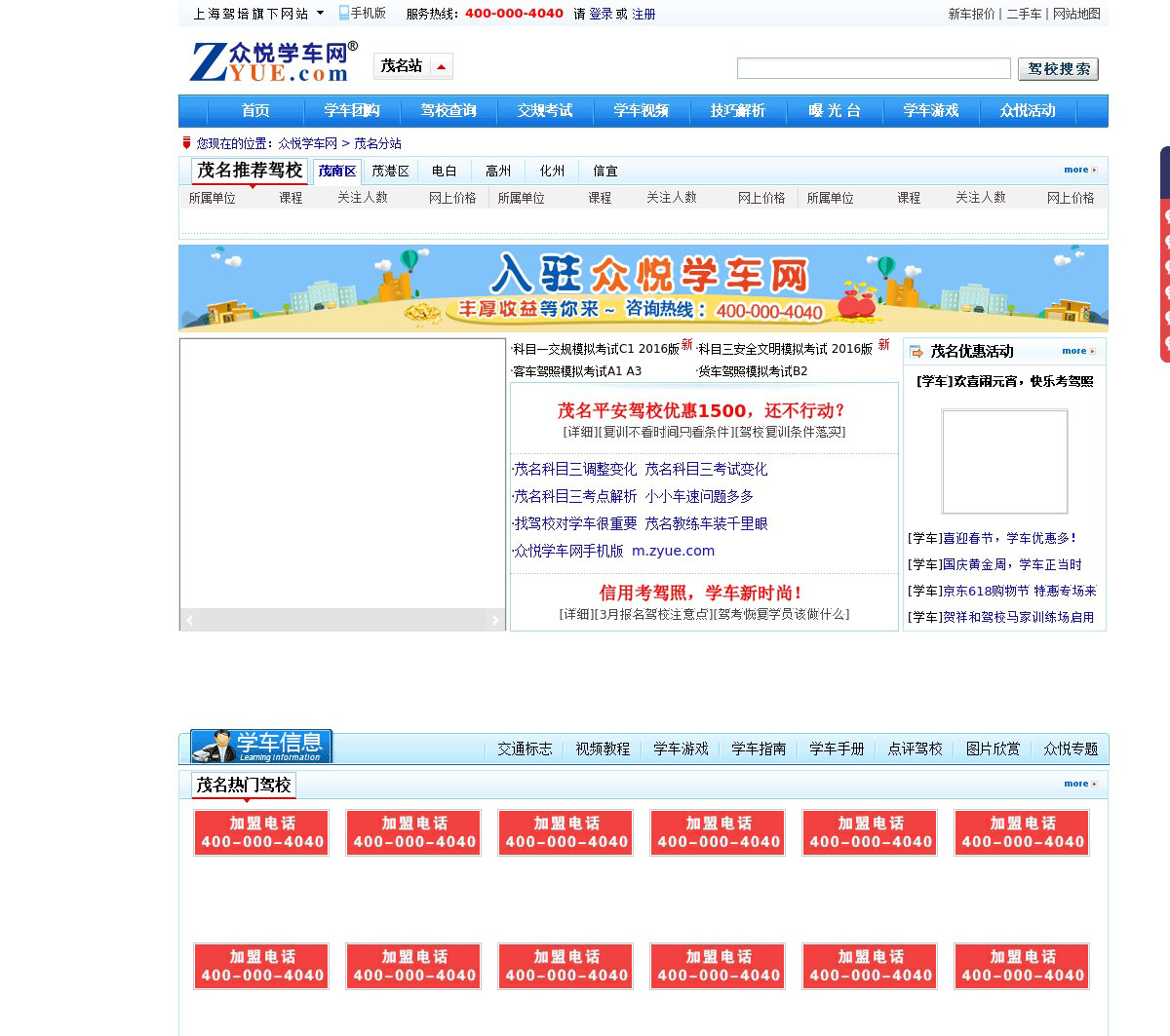Open 货车驾照模拟考试B2 link
Image resolution: width=1170 pixels, height=1036 pixels.
(752, 371)
